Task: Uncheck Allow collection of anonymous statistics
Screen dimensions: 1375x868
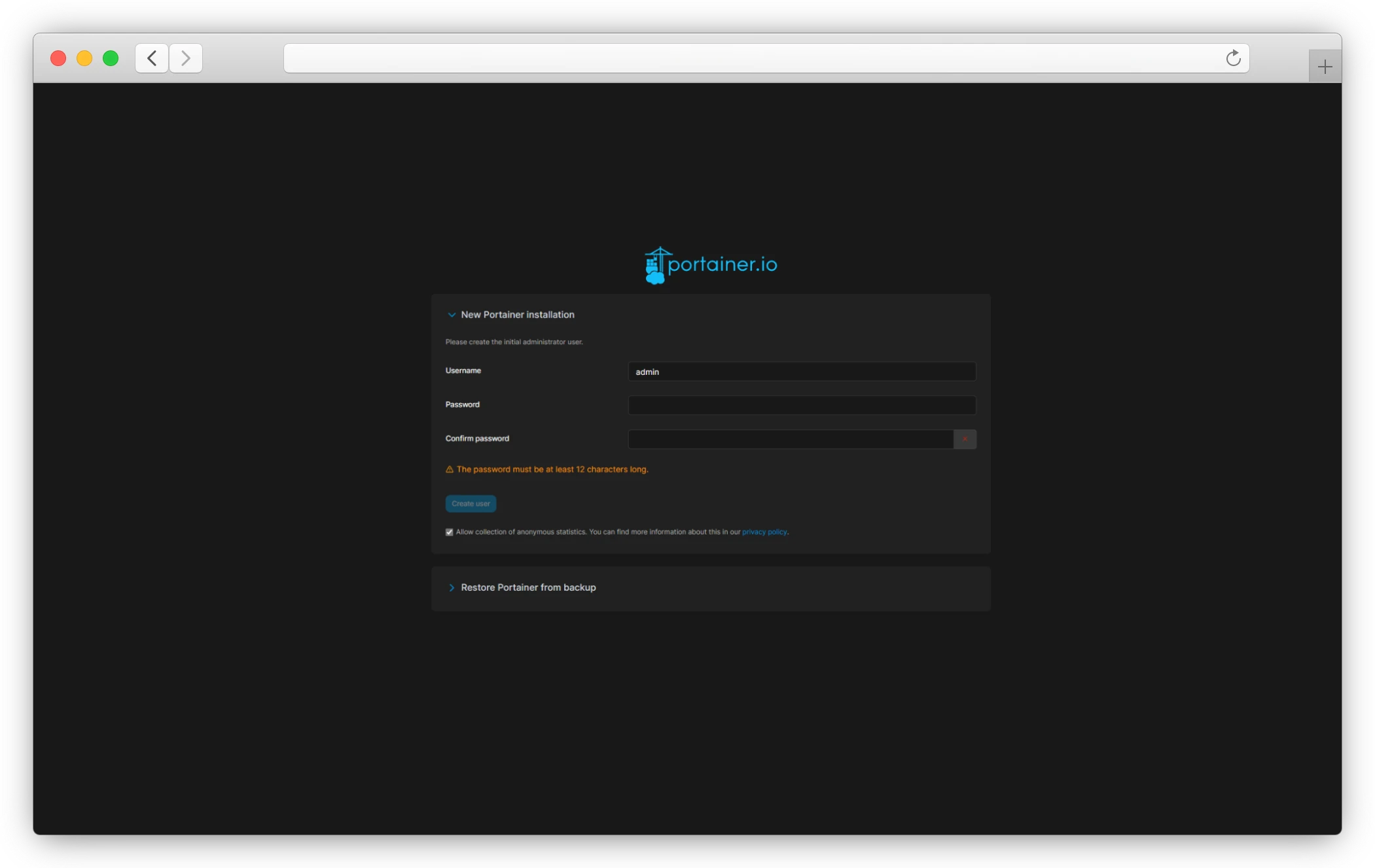Action: (450, 532)
